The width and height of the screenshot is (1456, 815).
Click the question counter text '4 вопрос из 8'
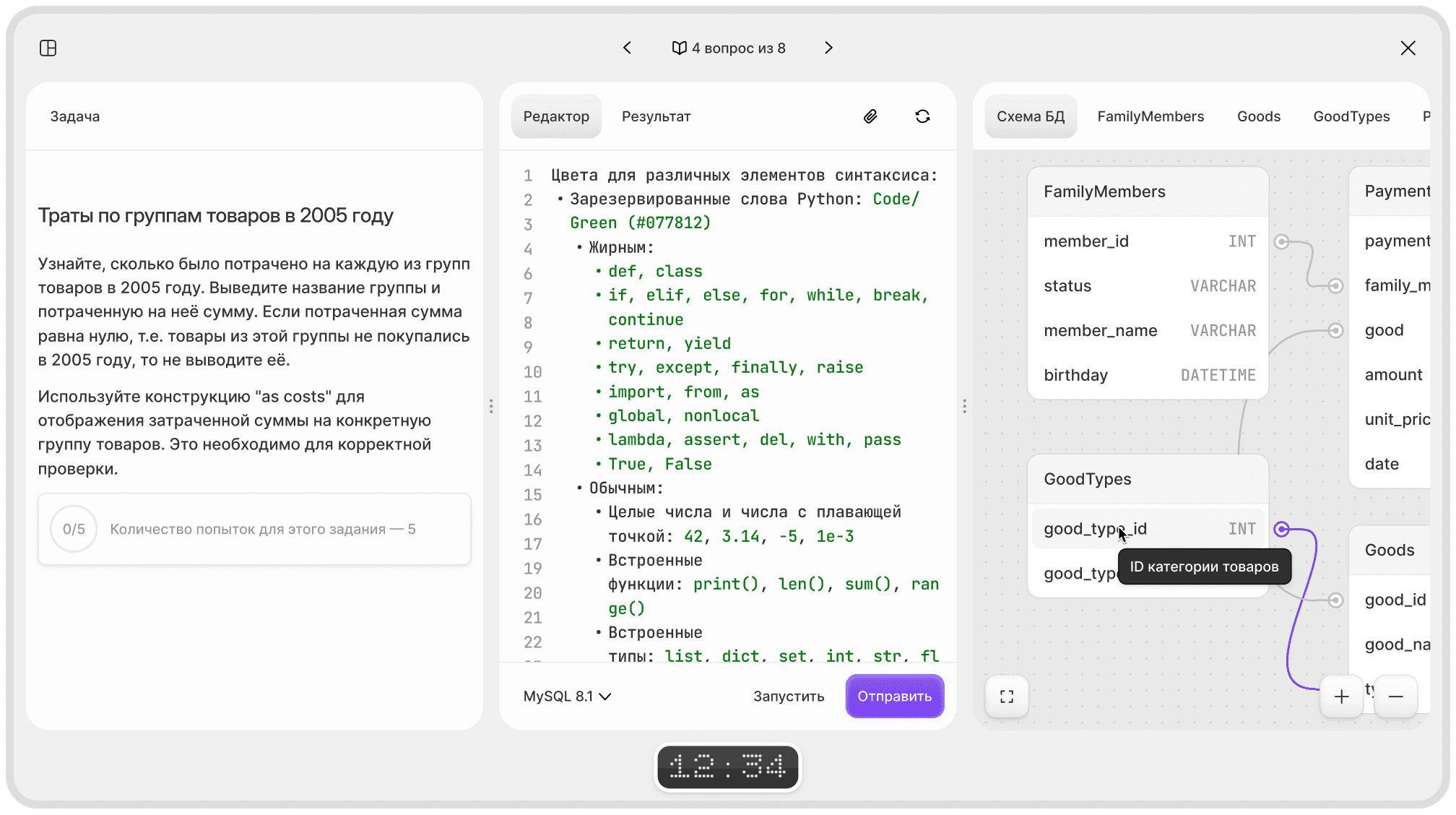(739, 48)
